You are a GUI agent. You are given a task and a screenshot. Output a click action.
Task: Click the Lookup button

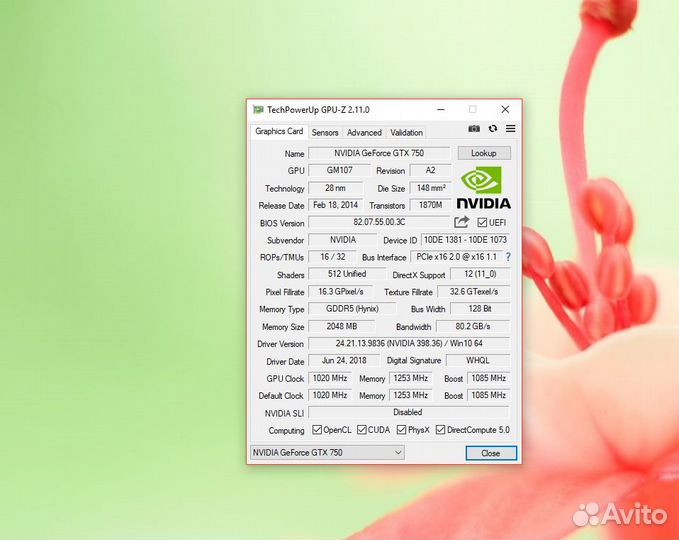(x=484, y=153)
